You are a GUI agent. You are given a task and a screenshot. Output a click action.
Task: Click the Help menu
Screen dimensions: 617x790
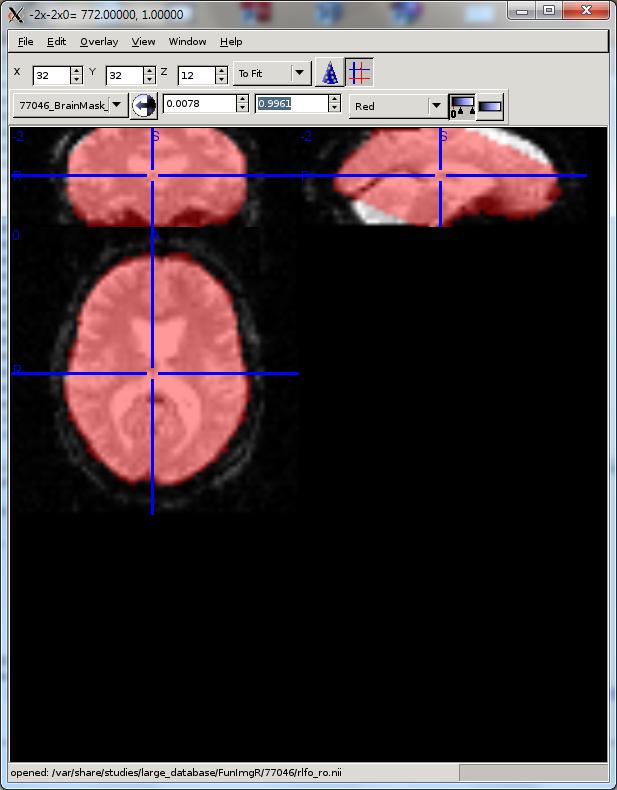click(x=231, y=42)
